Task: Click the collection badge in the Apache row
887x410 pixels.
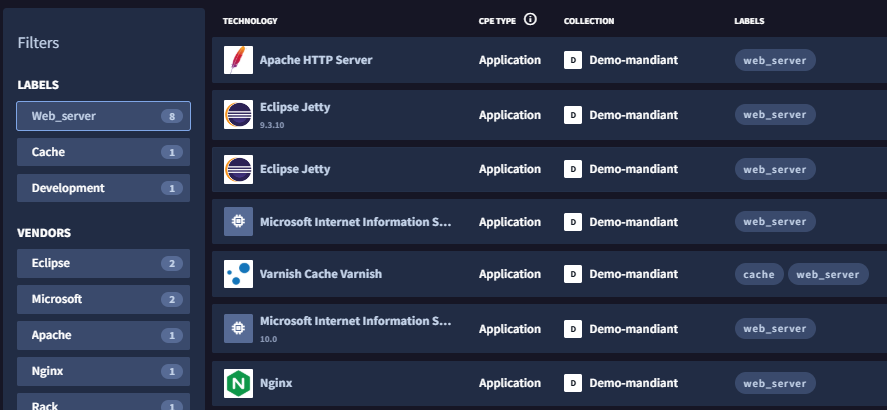Action: click(x=573, y=60)
